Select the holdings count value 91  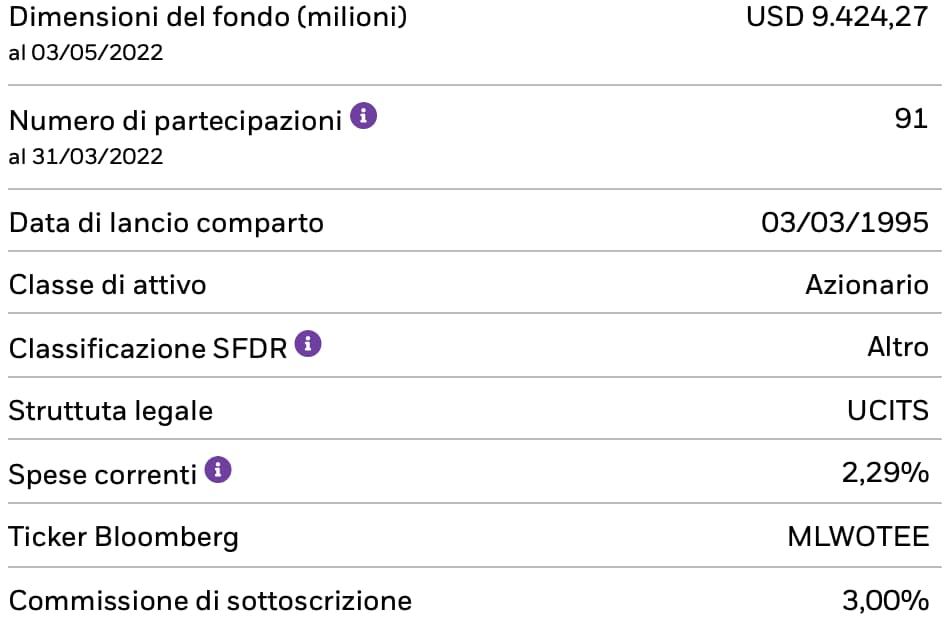tap(912, 120)
